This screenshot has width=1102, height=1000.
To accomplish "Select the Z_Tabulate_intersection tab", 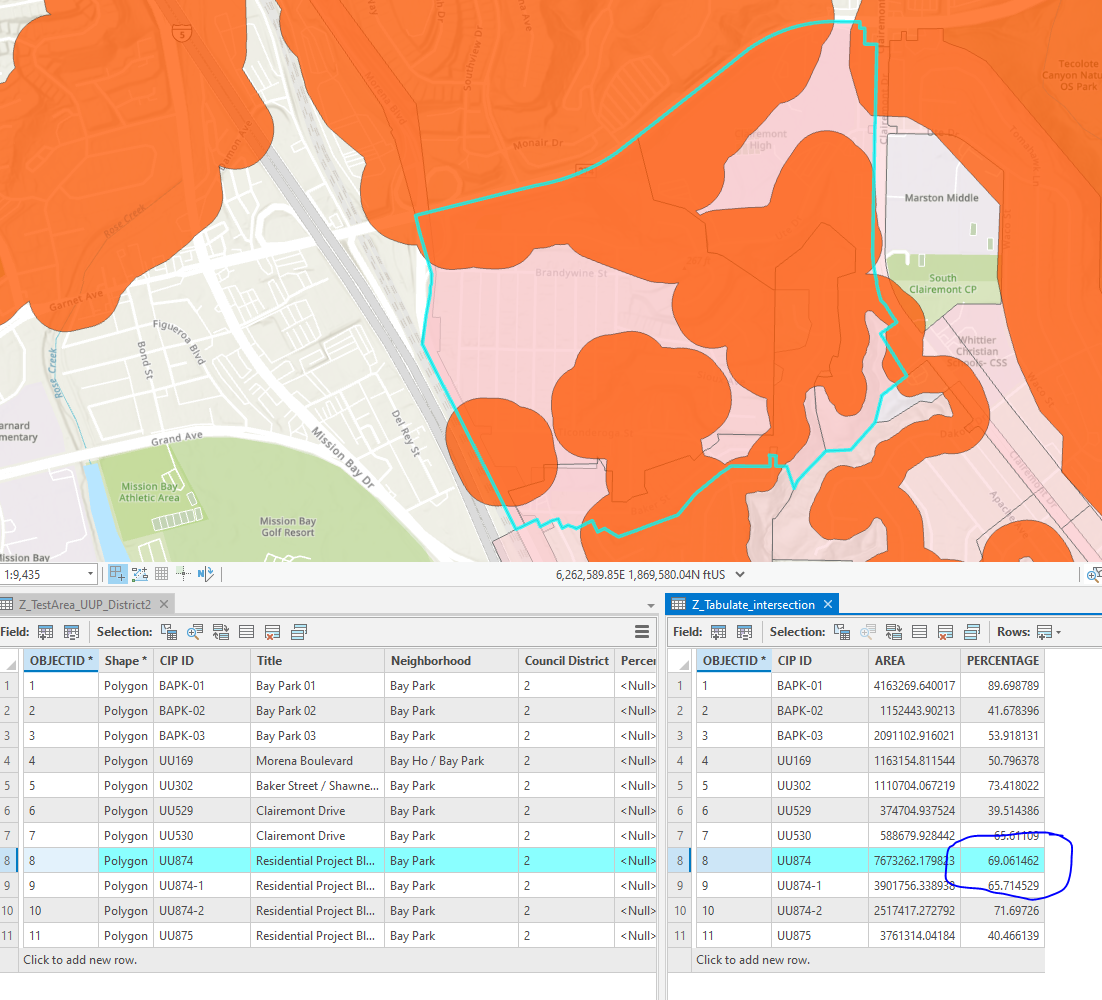I will coord(755,604).
